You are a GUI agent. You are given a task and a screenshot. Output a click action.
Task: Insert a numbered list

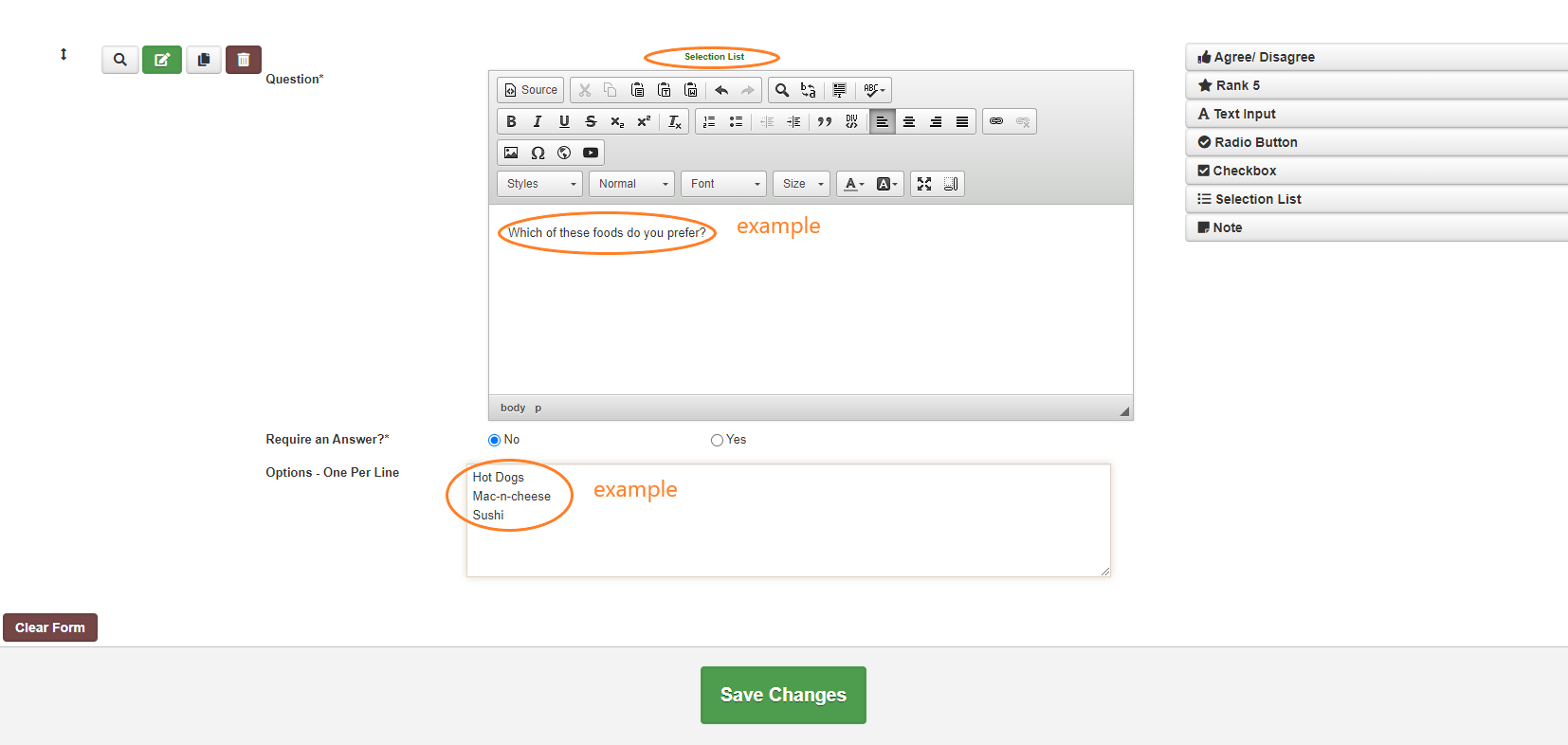point(709,121)
